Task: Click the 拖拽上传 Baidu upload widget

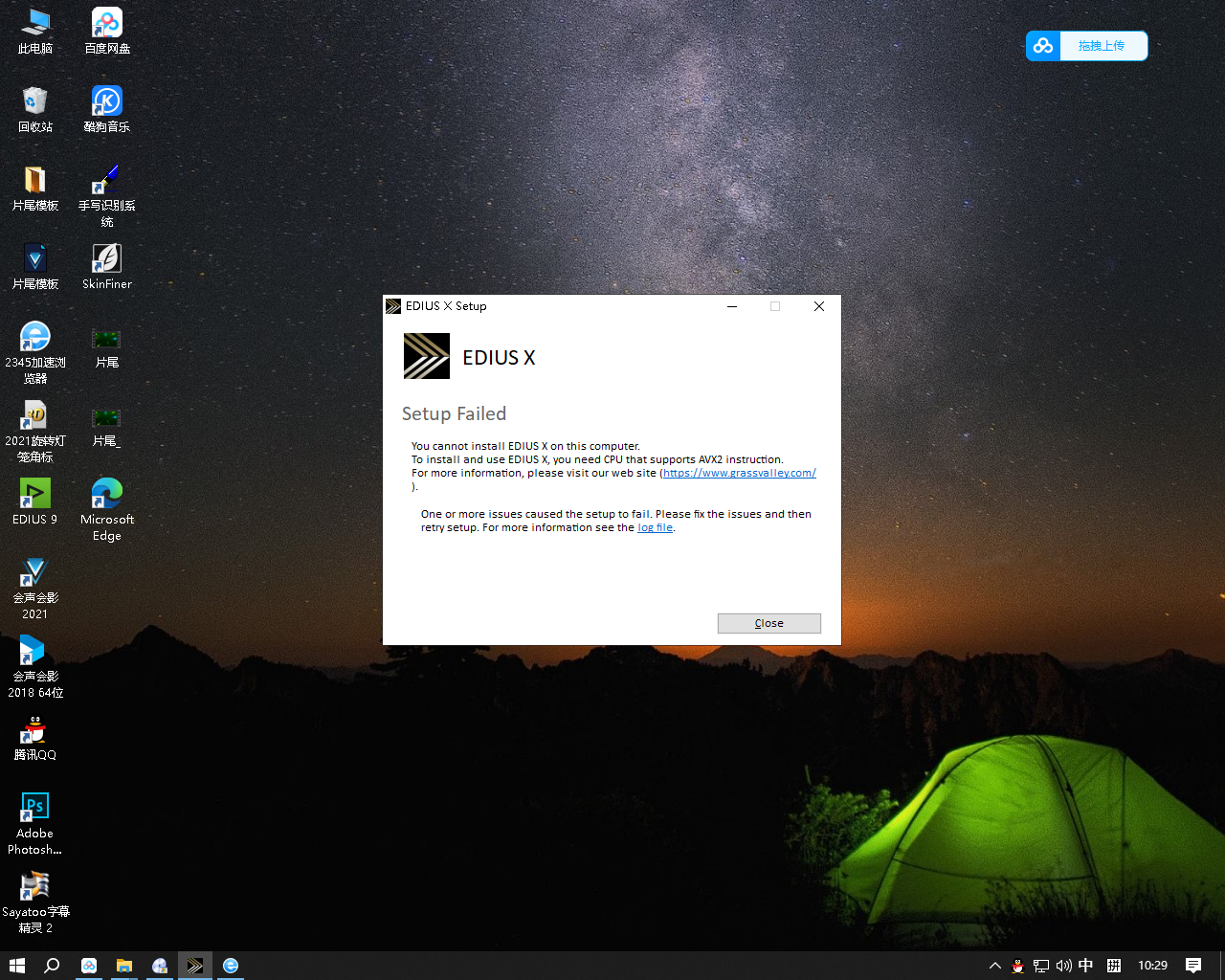Action: [1086, 46]
